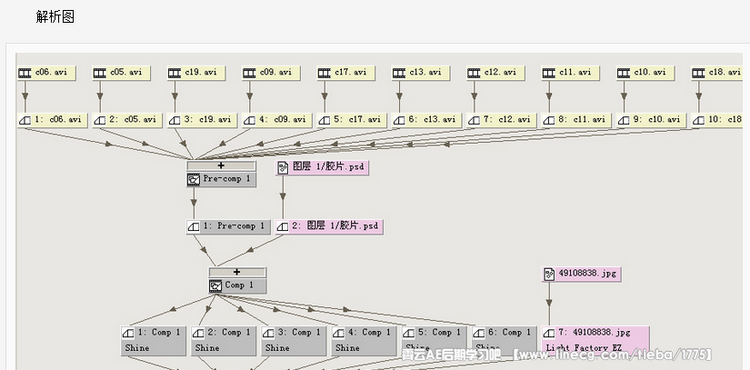
Task: Select the layer icon of 3: c19.avi
Action: pos(175,120)
